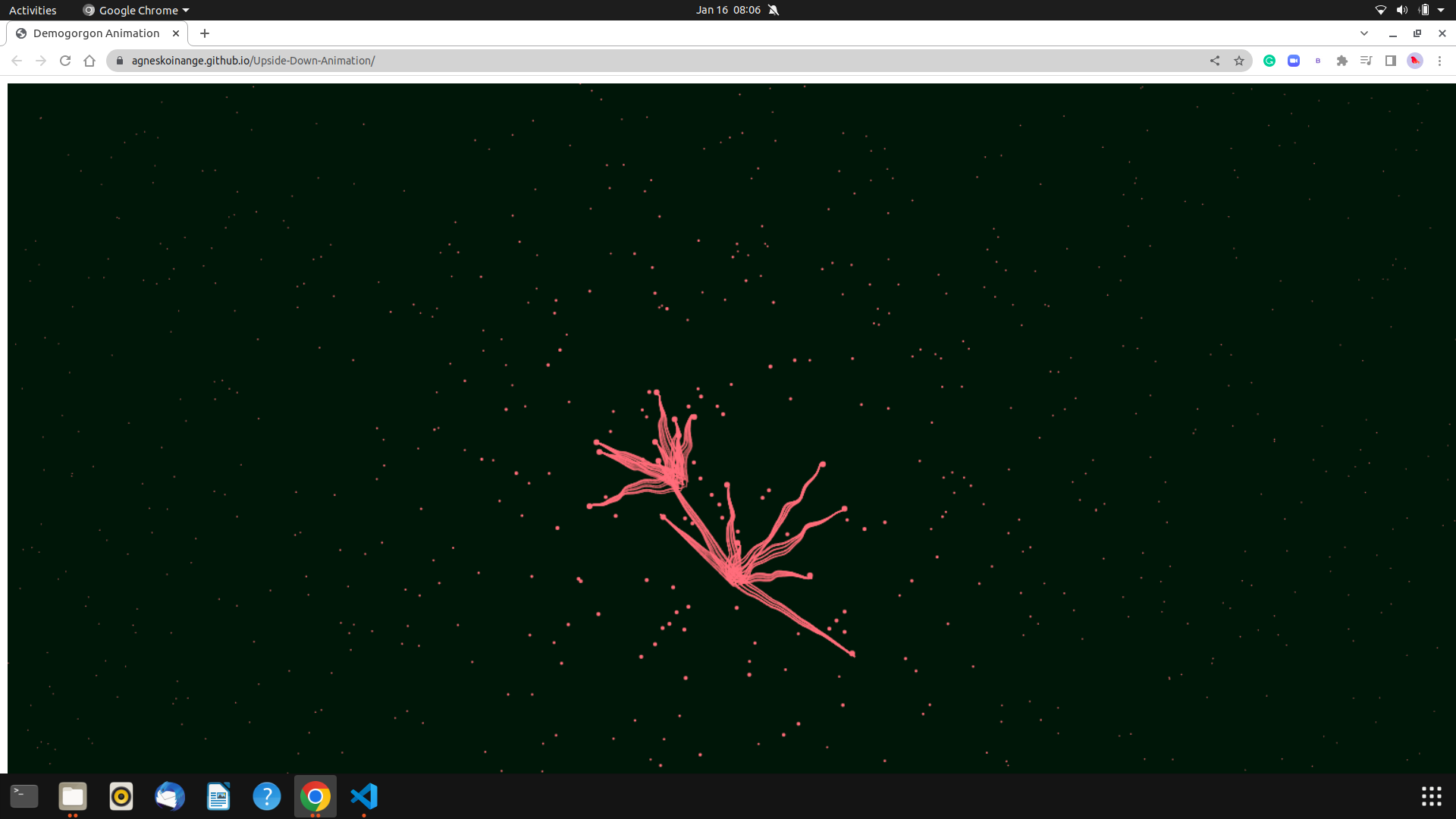Screen dimensions: 1456x819
Task: Minimize the Chrome window
Action: (x=1393, y=33)
